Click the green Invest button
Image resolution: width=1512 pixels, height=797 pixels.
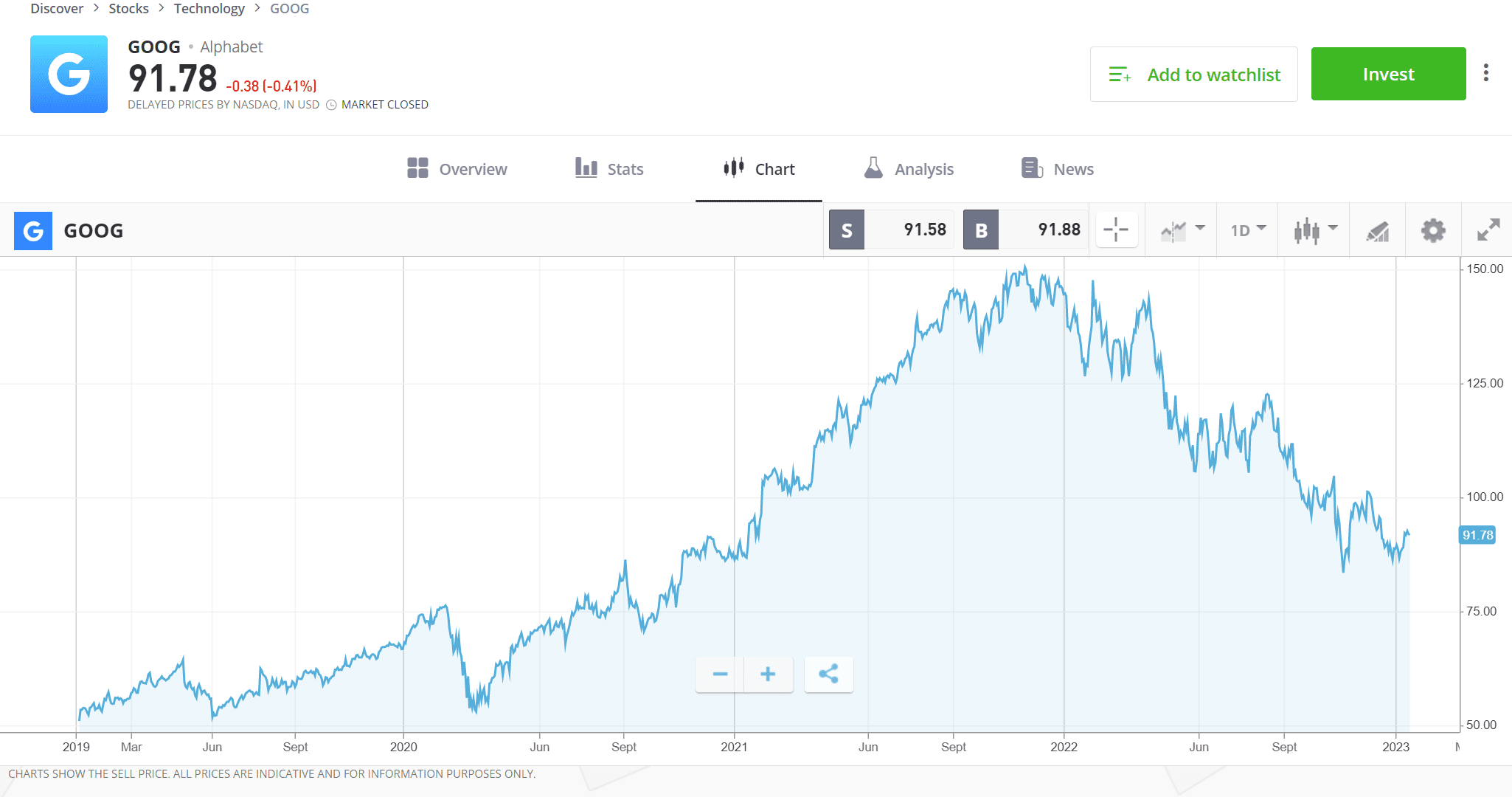coord(1389,74)
